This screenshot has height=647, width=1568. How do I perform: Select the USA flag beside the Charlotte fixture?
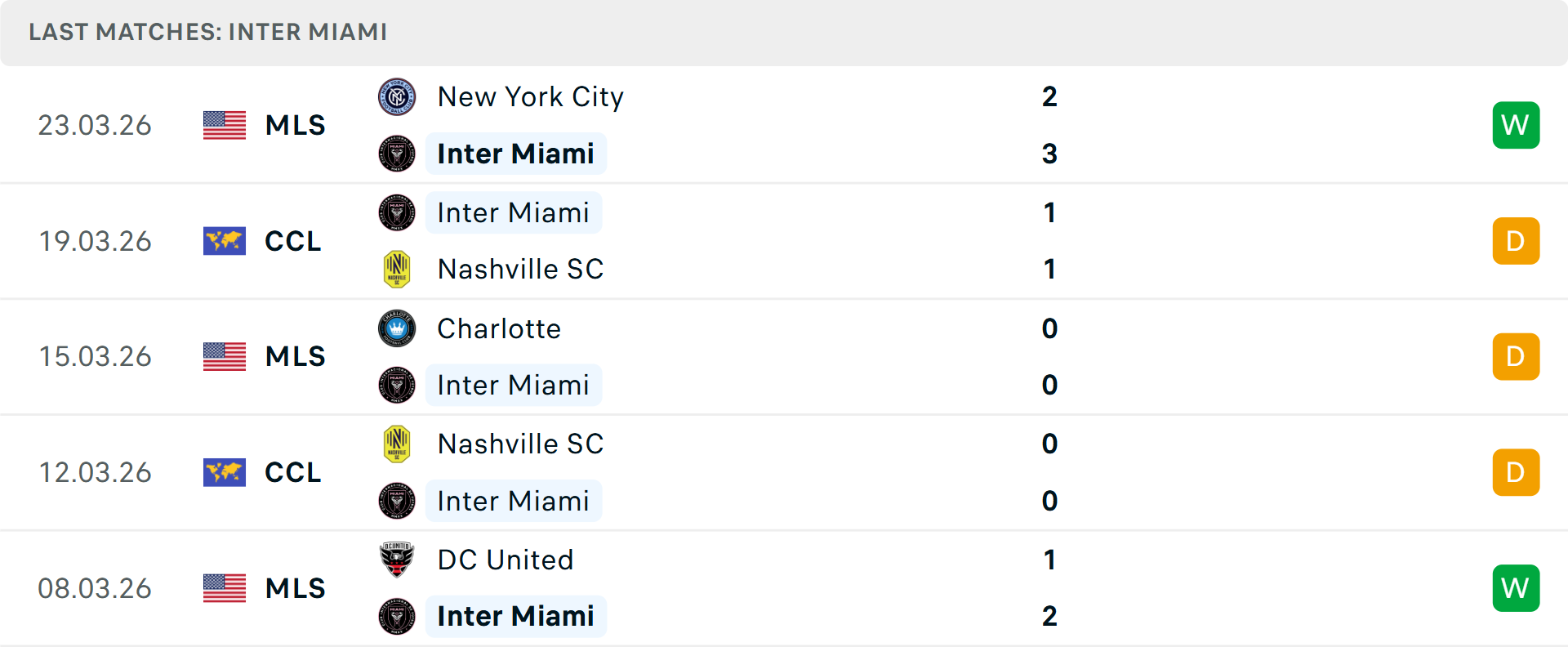point(224,357)
